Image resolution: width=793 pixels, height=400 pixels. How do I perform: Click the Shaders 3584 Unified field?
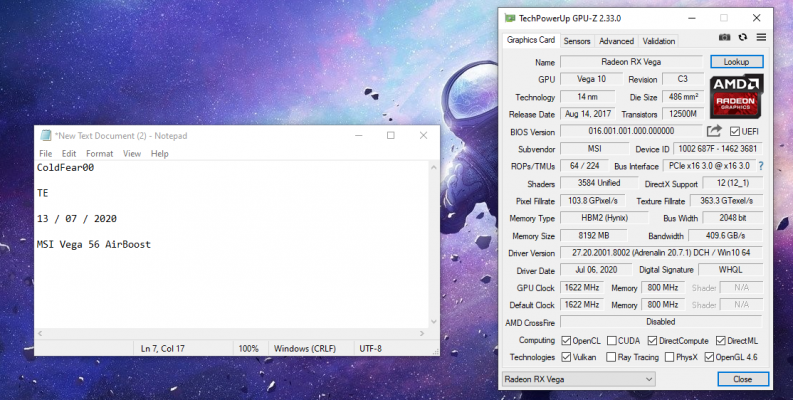pos(599,183)
